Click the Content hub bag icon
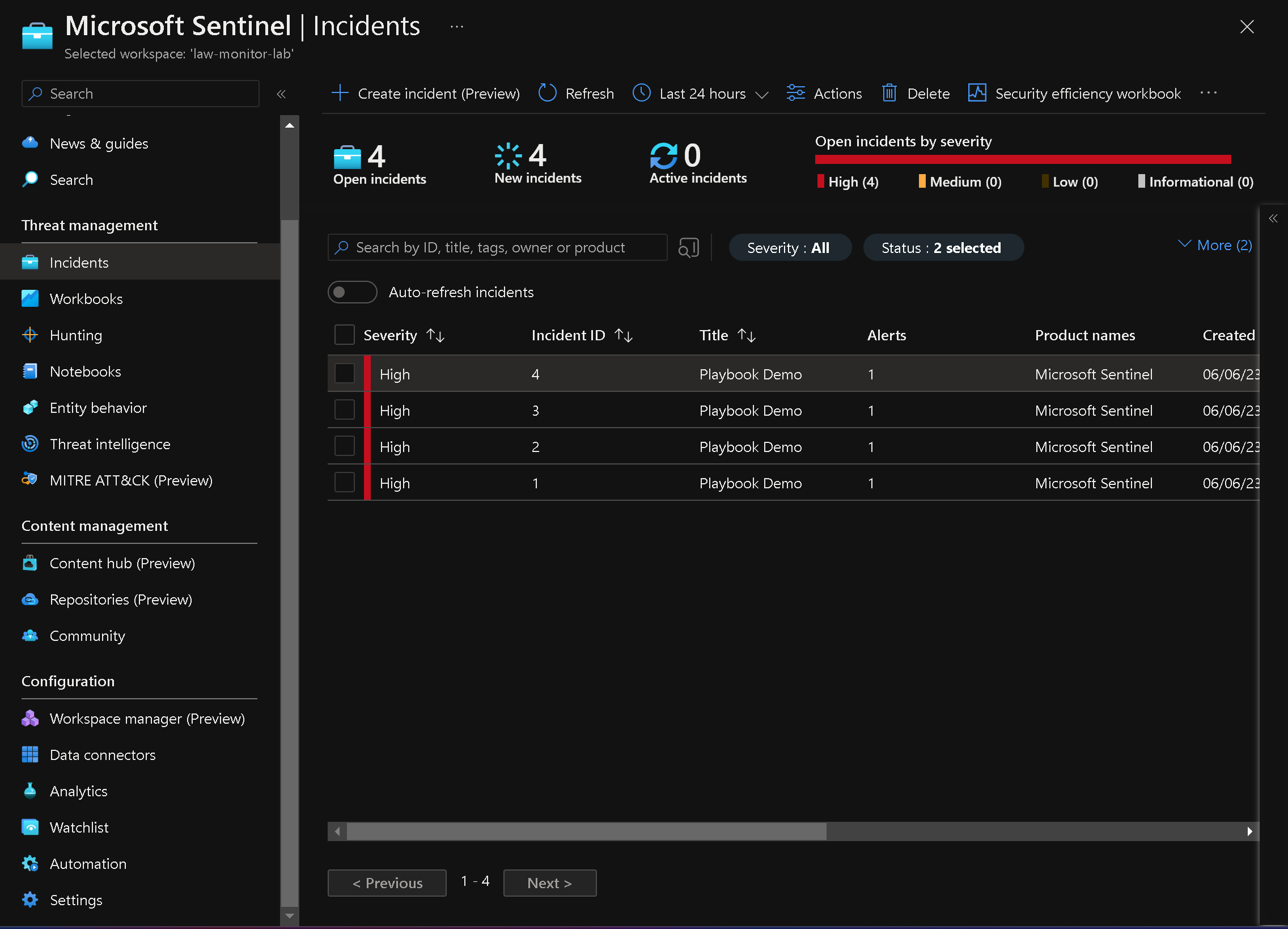Screen dimensions: 1288x929 point(30,563)
